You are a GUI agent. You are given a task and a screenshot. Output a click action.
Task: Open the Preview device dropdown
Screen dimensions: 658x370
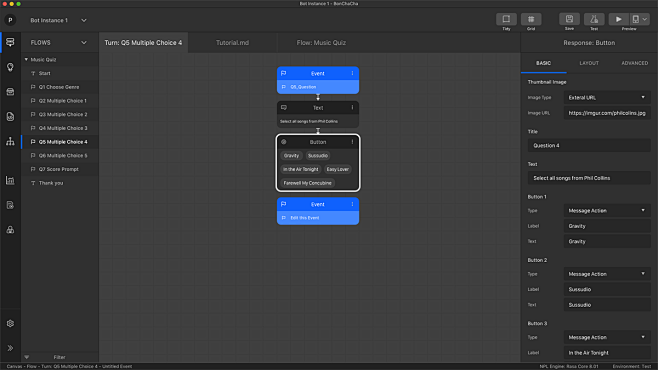click(640, 19)
